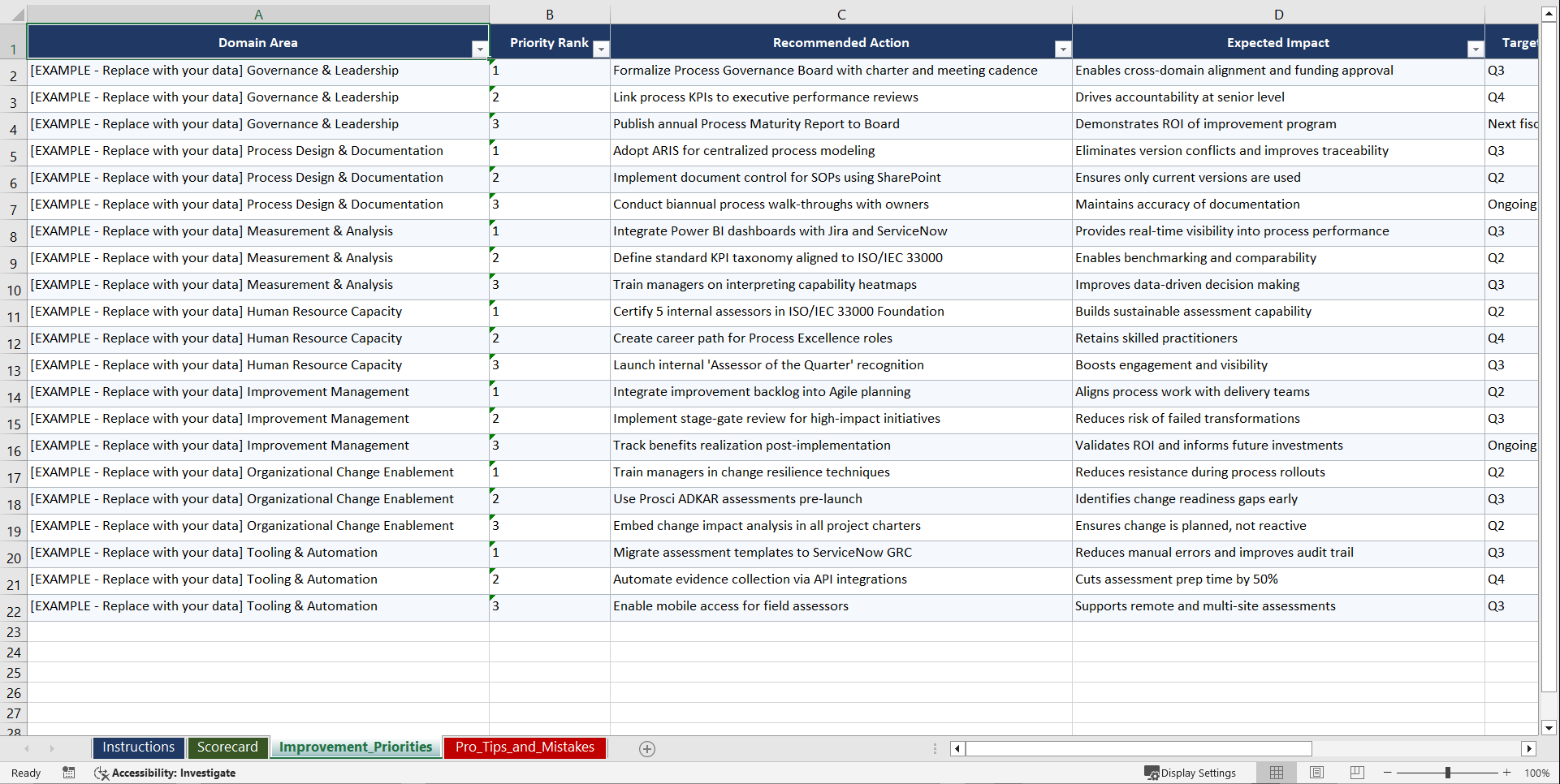This screenshot has width=1560, height=784.
Task: Zoom in with the plus icon
Action: pos(1507,773)
